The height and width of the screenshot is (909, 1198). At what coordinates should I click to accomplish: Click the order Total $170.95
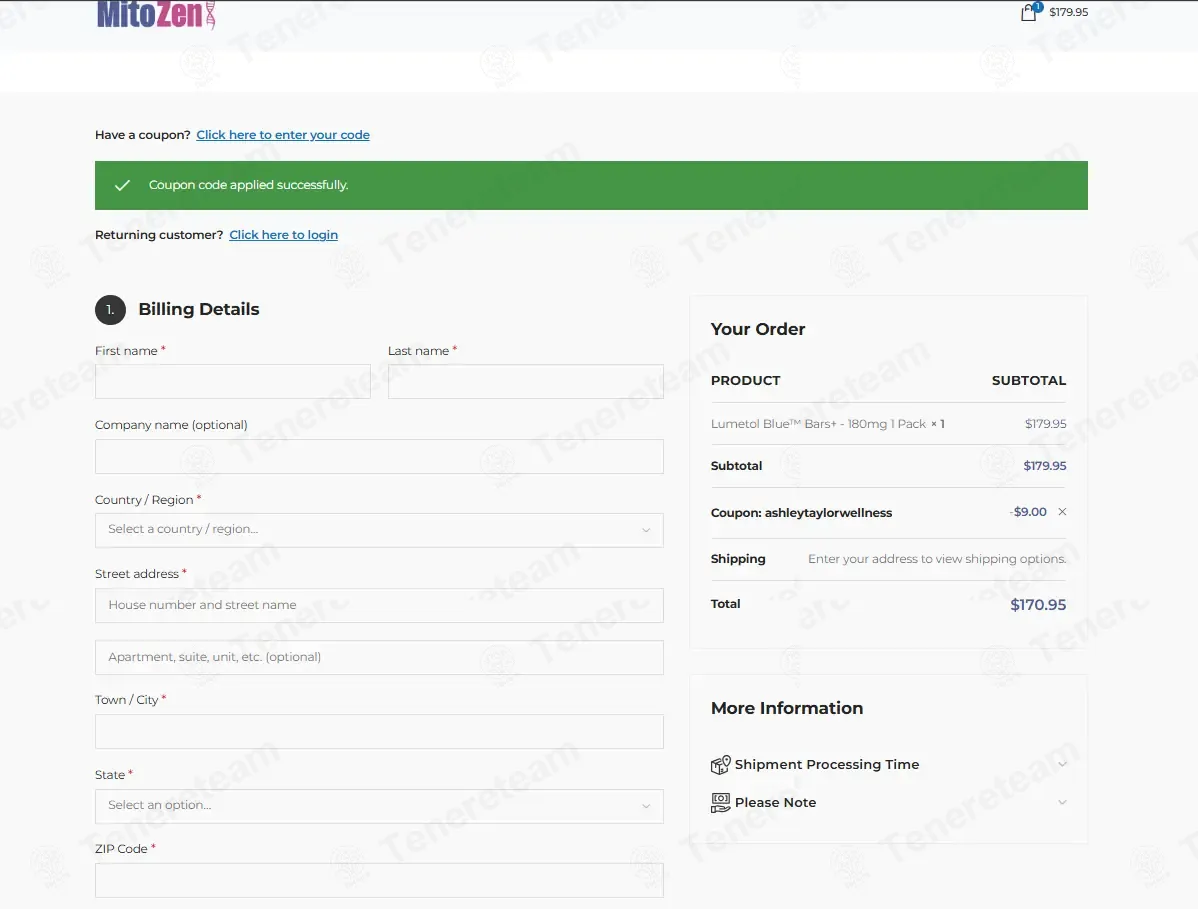(1038, 605)
